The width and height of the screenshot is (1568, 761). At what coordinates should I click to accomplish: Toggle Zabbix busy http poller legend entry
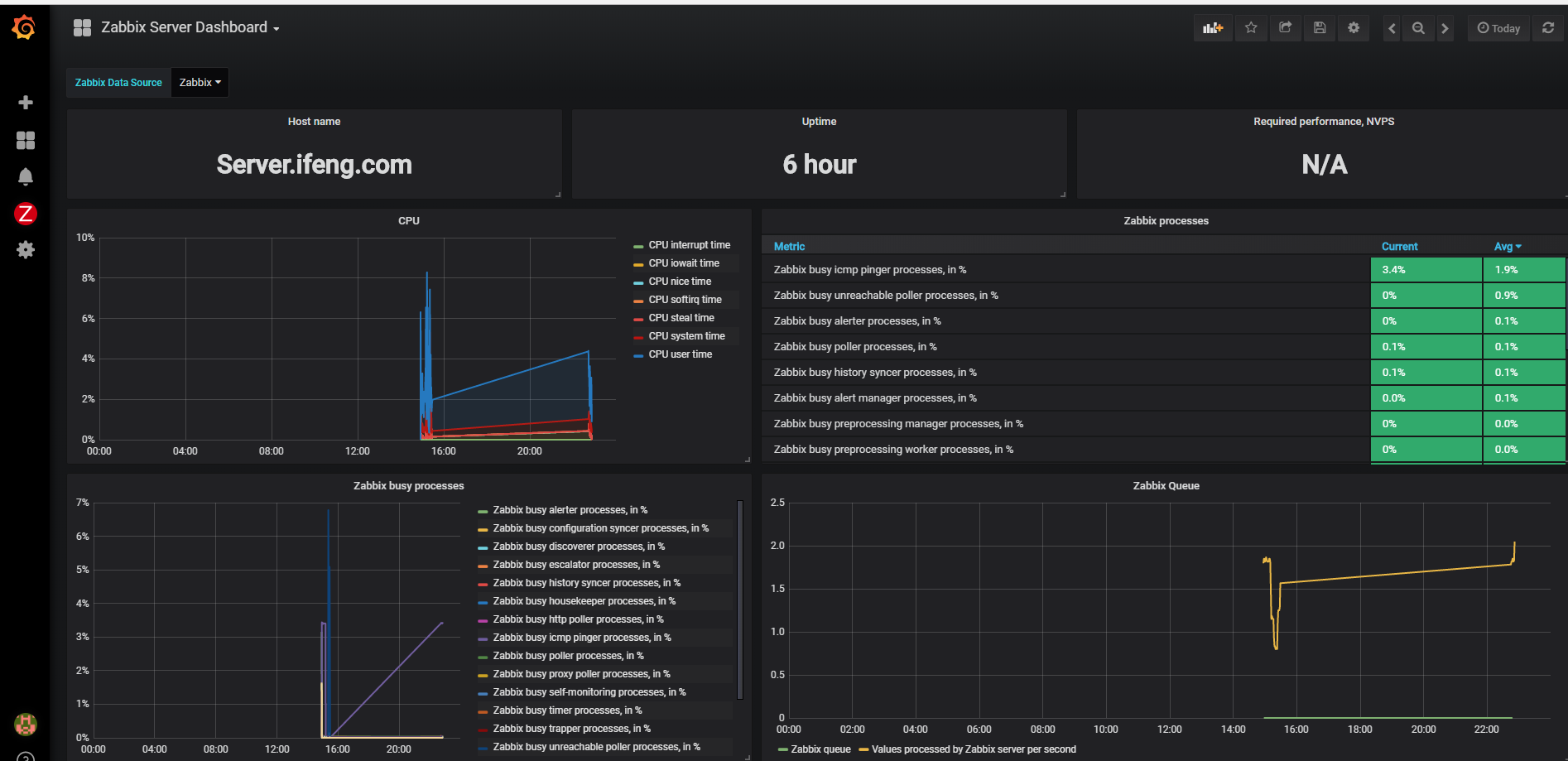pyautogui.click(x=578, y=619)
